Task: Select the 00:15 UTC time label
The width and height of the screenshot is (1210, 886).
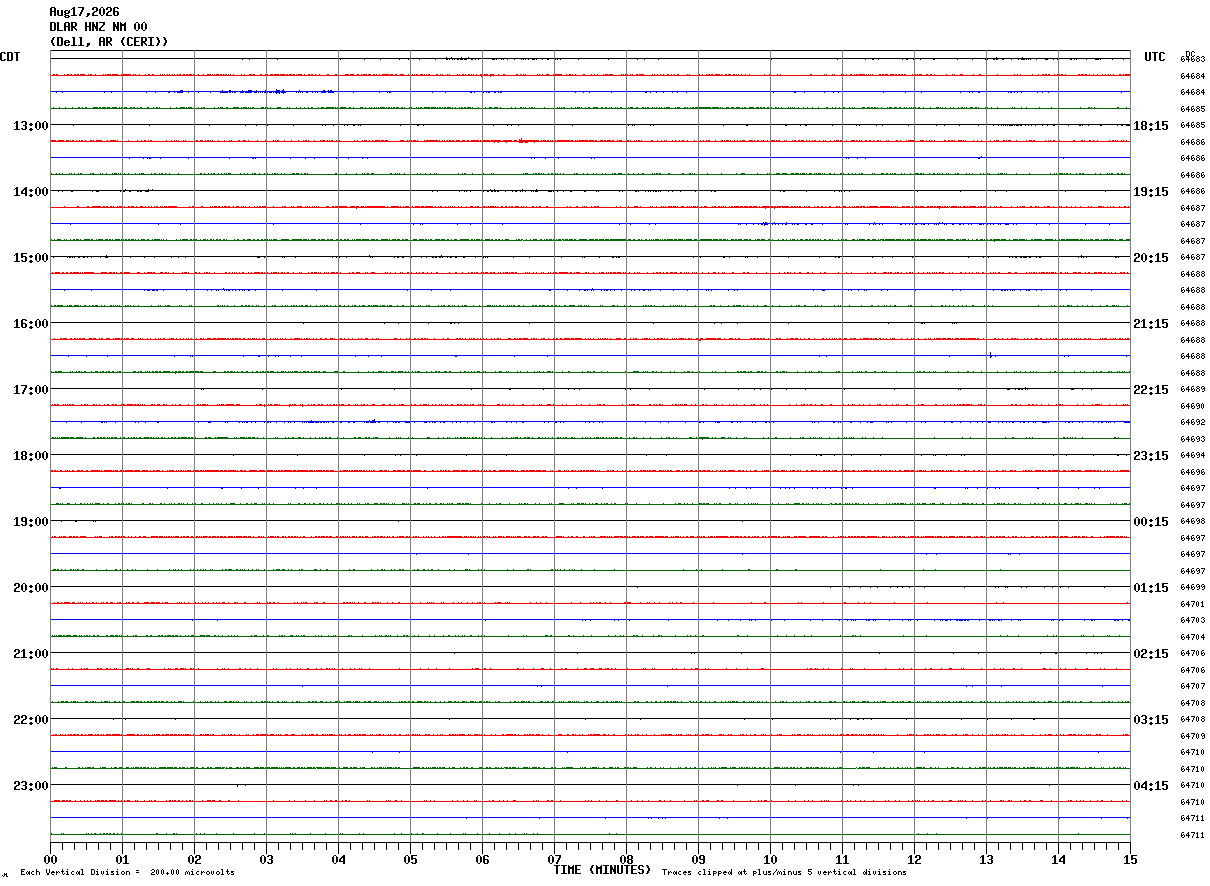Action: tap(1151, 522)
